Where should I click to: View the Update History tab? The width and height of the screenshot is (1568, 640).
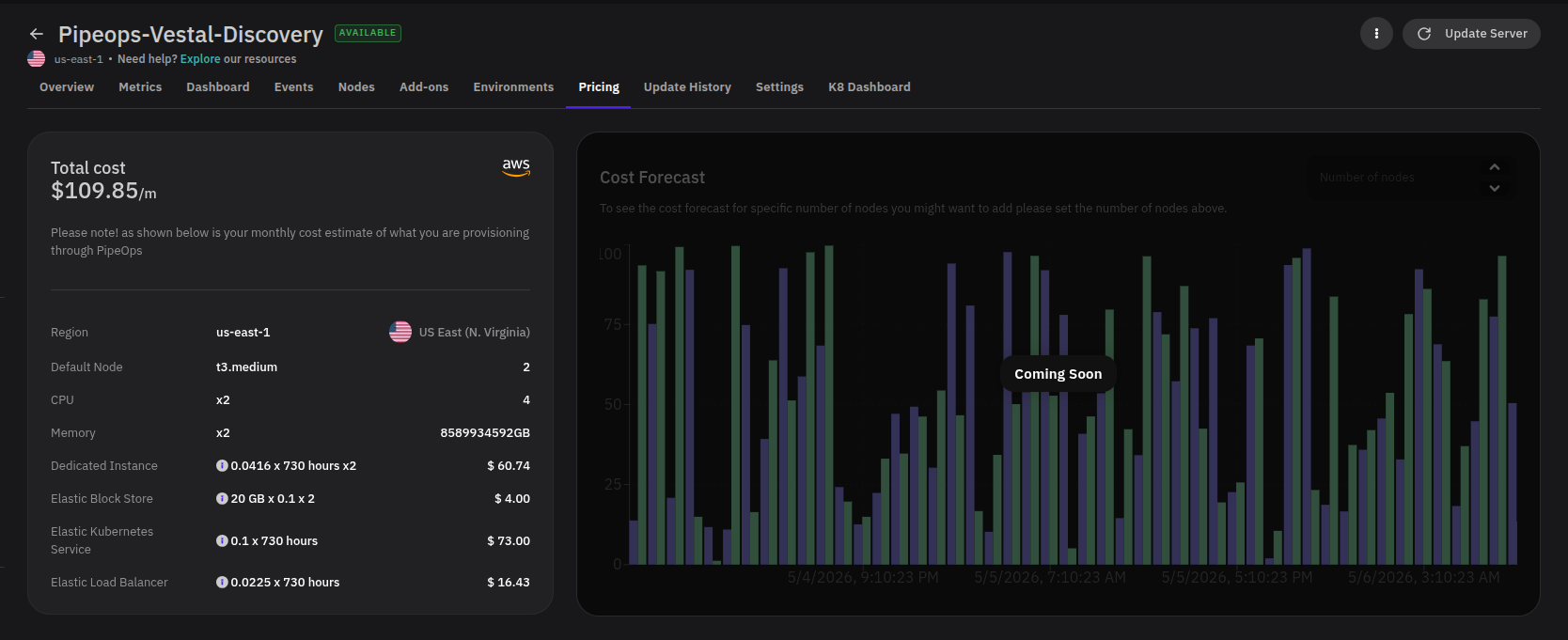(x=687, y=86)
